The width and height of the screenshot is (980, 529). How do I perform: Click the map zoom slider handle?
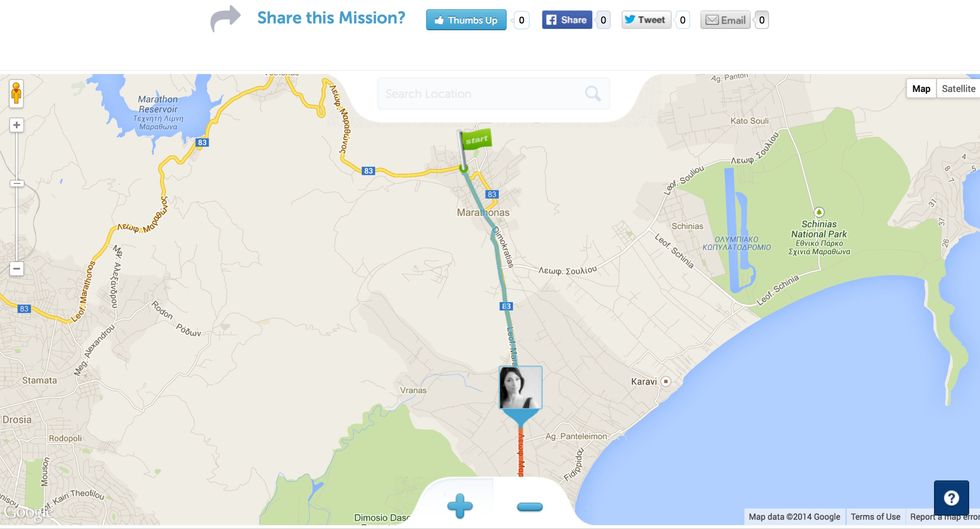point(16,183)
